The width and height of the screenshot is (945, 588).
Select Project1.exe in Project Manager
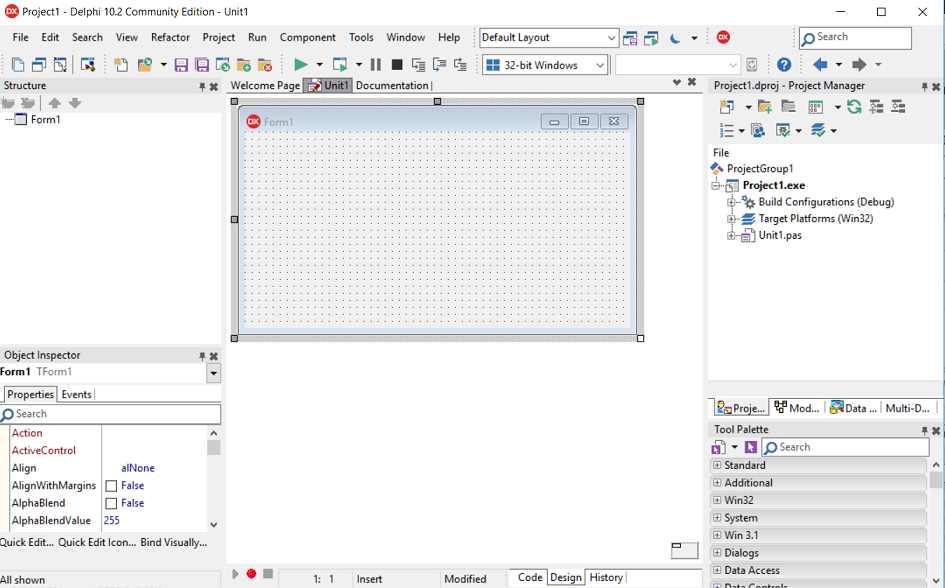774,185
